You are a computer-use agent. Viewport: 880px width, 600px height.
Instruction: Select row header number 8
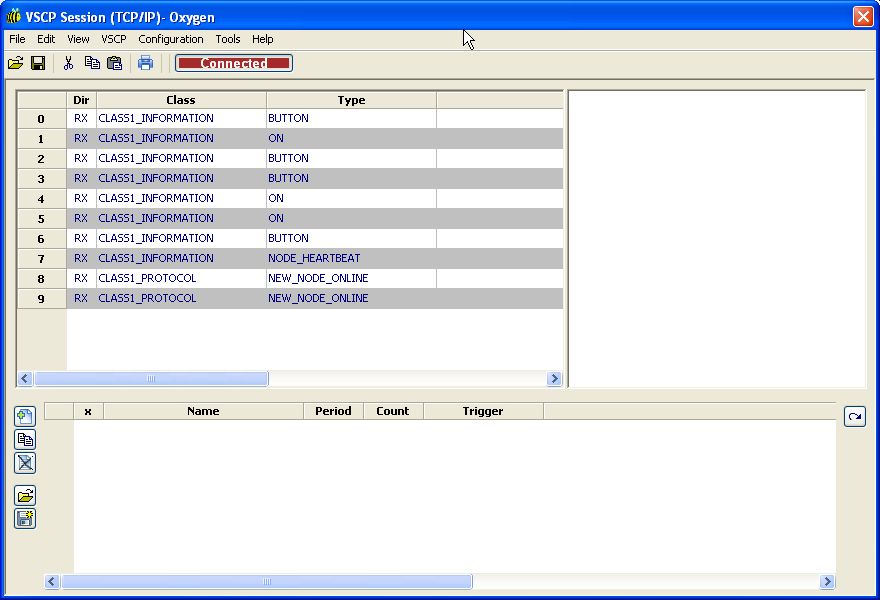click(41, 278)
